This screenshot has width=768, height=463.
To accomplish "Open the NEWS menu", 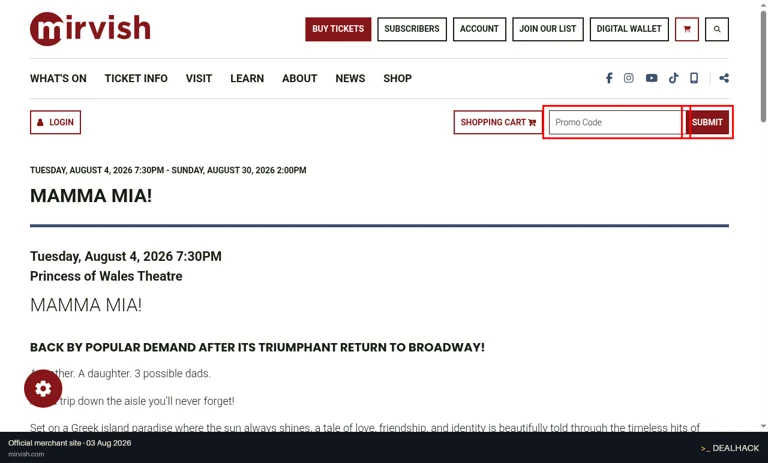I will [350, 78].
